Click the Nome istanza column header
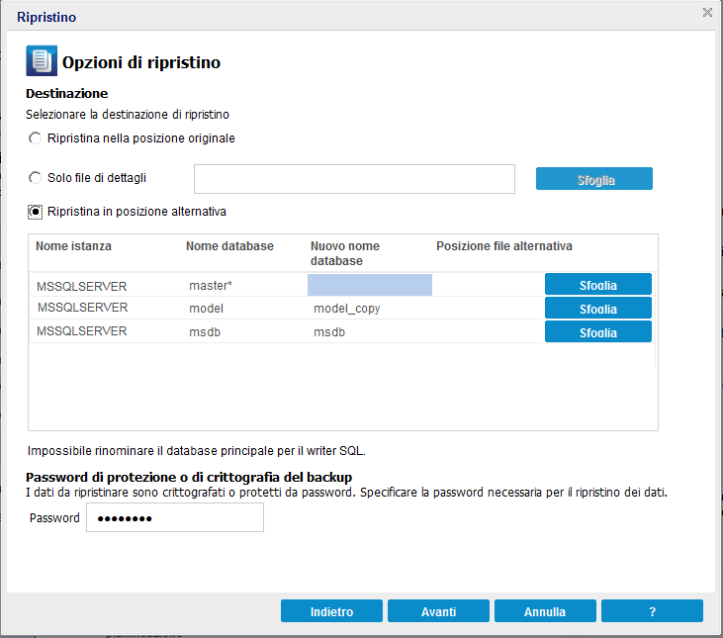Screen dimensions: 723x638 coord(74,246)
